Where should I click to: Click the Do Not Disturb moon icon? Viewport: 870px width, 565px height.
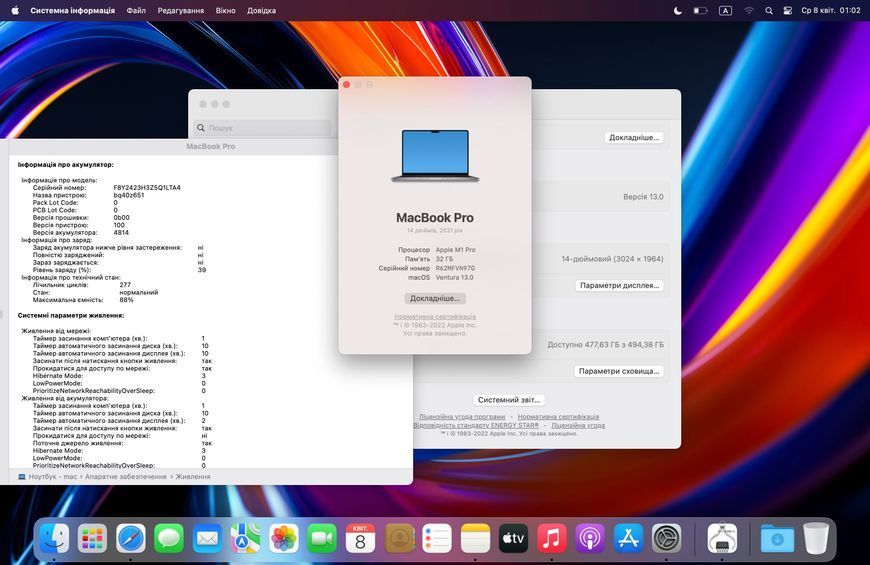point(677,11)
